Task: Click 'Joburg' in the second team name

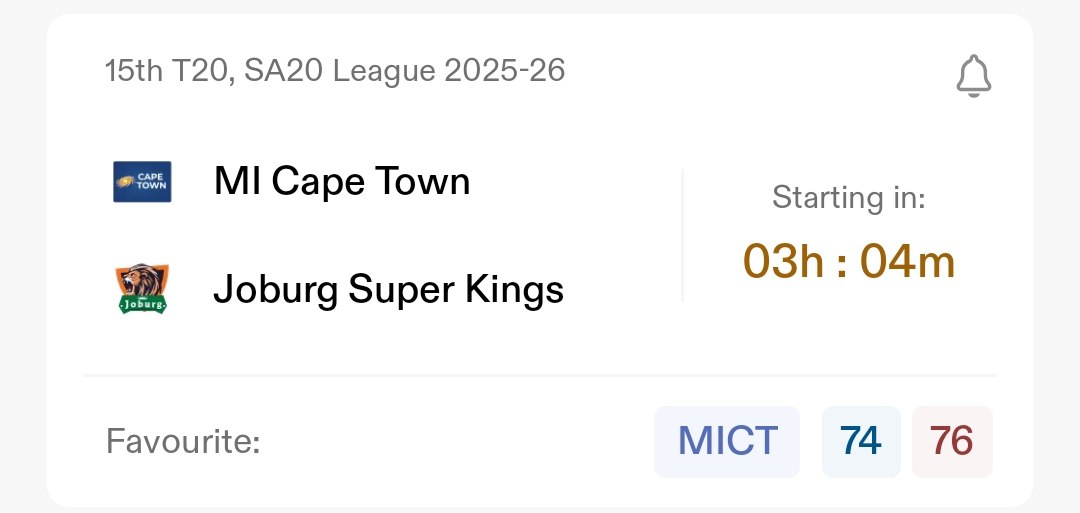Action: (275, 290)
